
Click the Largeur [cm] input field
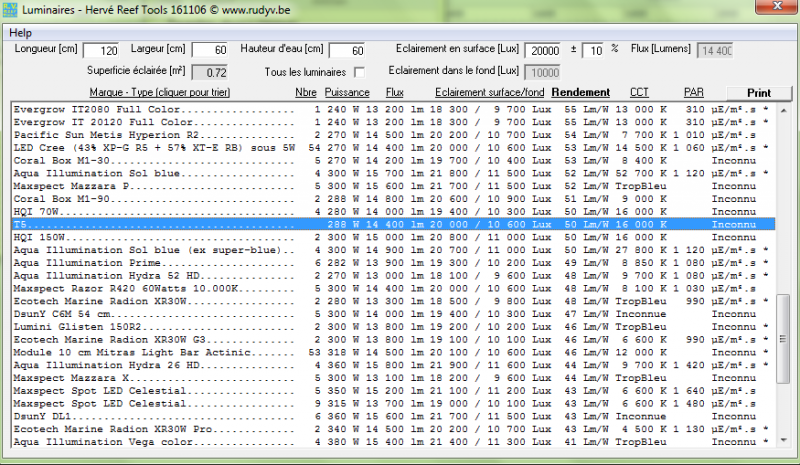tap(210, 50)
